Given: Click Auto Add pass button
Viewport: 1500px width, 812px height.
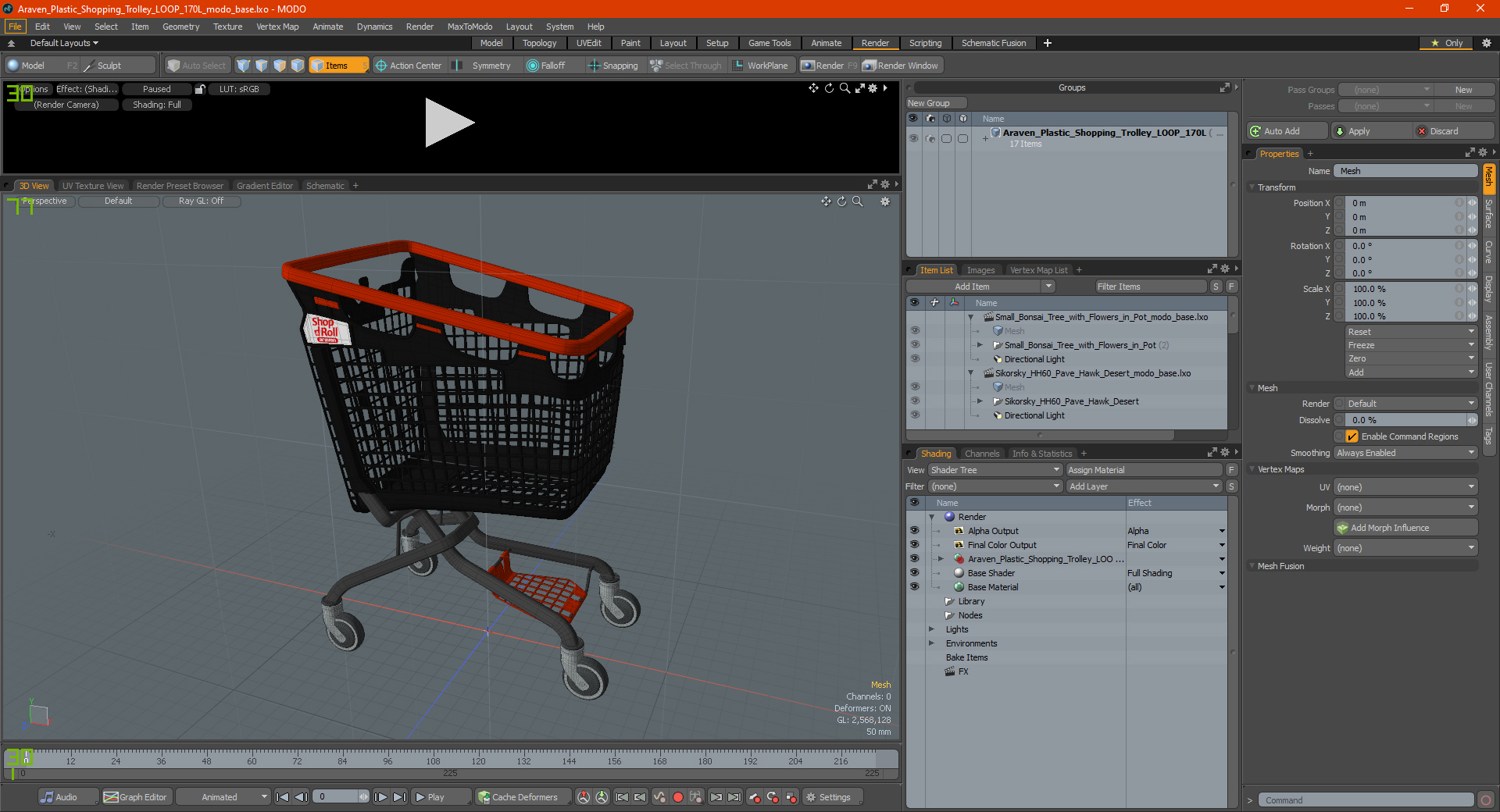Looking at the screenshot, I should coord(1287,131).
